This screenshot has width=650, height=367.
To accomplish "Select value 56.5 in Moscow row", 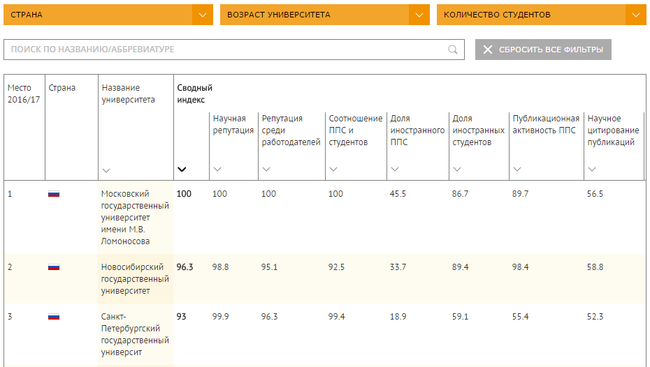I will coord(595,194).
